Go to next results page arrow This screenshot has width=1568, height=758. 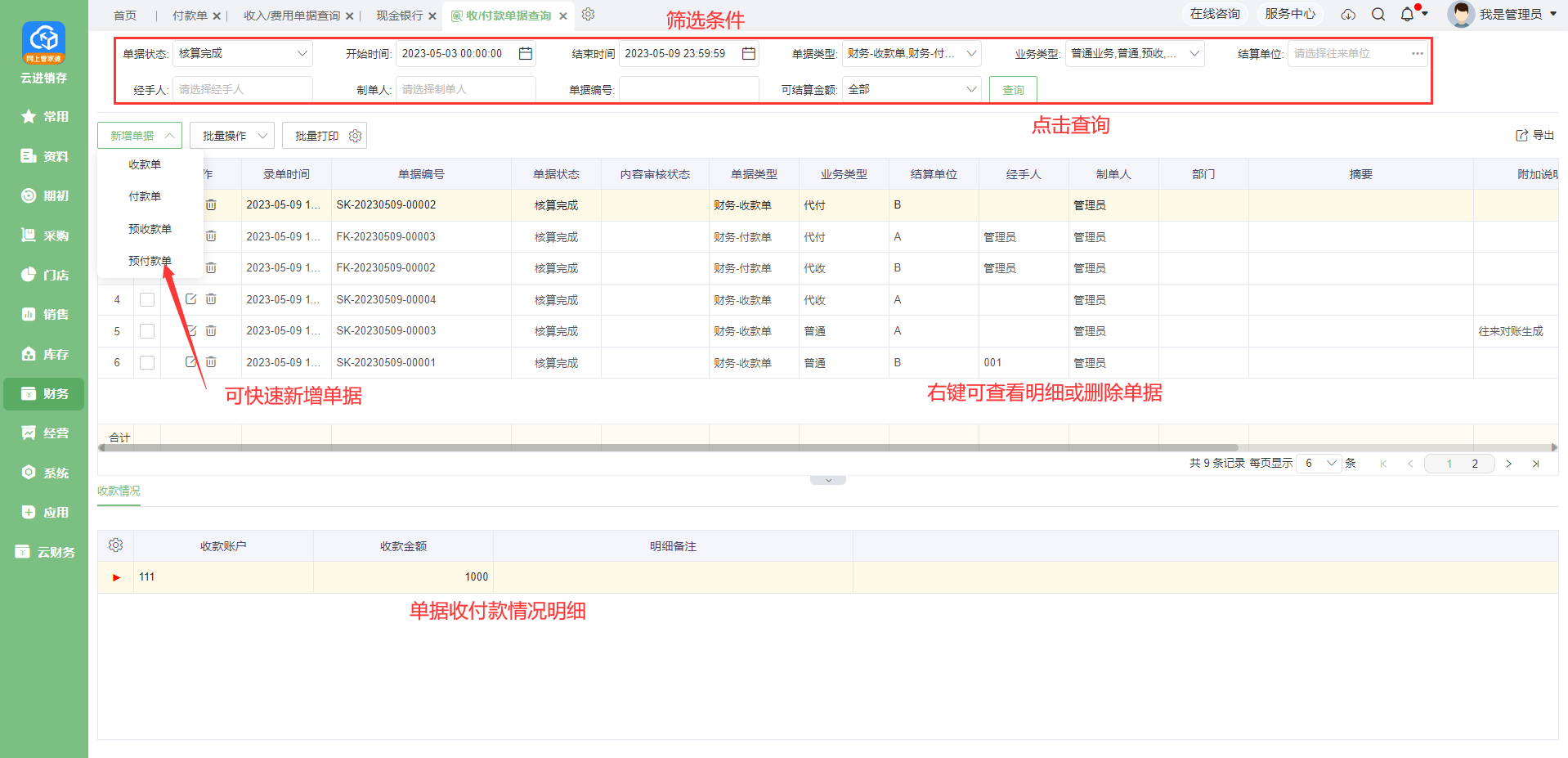(x=1508, y=464)
